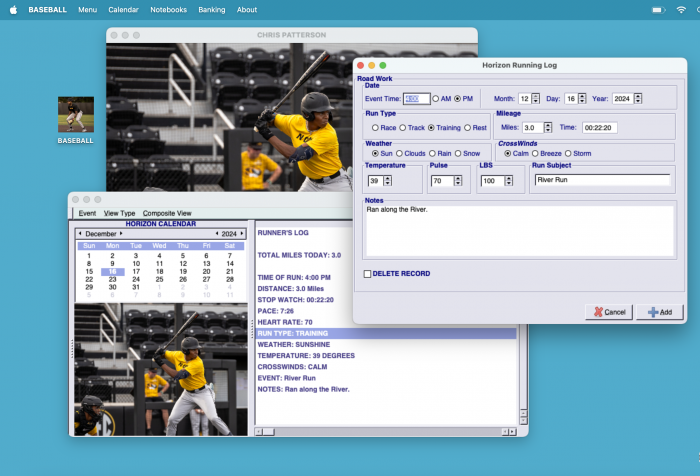Image resolution: width=700 pixels, height=476 pixels.
Task: Click the BASEBALL desktop icon
Action: [x=75, y=115]
